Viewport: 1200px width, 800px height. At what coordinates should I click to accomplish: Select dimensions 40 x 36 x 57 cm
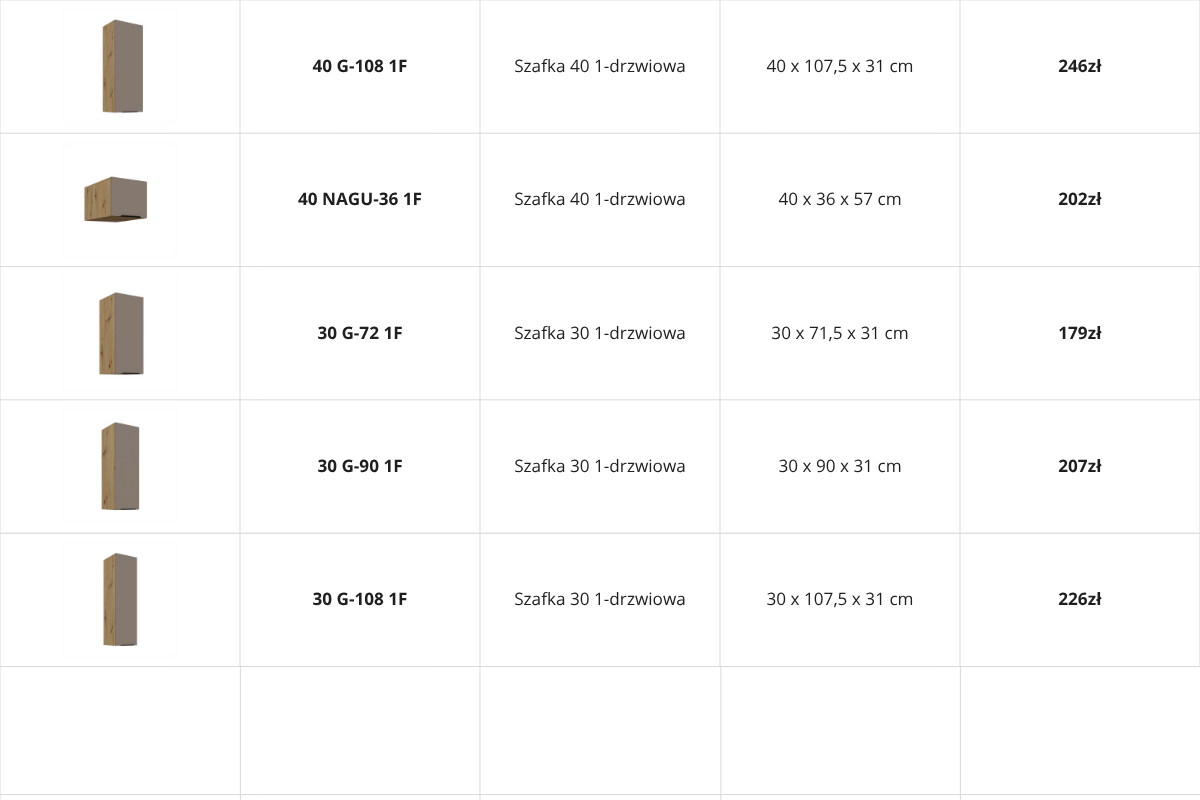tap(840, 199)
